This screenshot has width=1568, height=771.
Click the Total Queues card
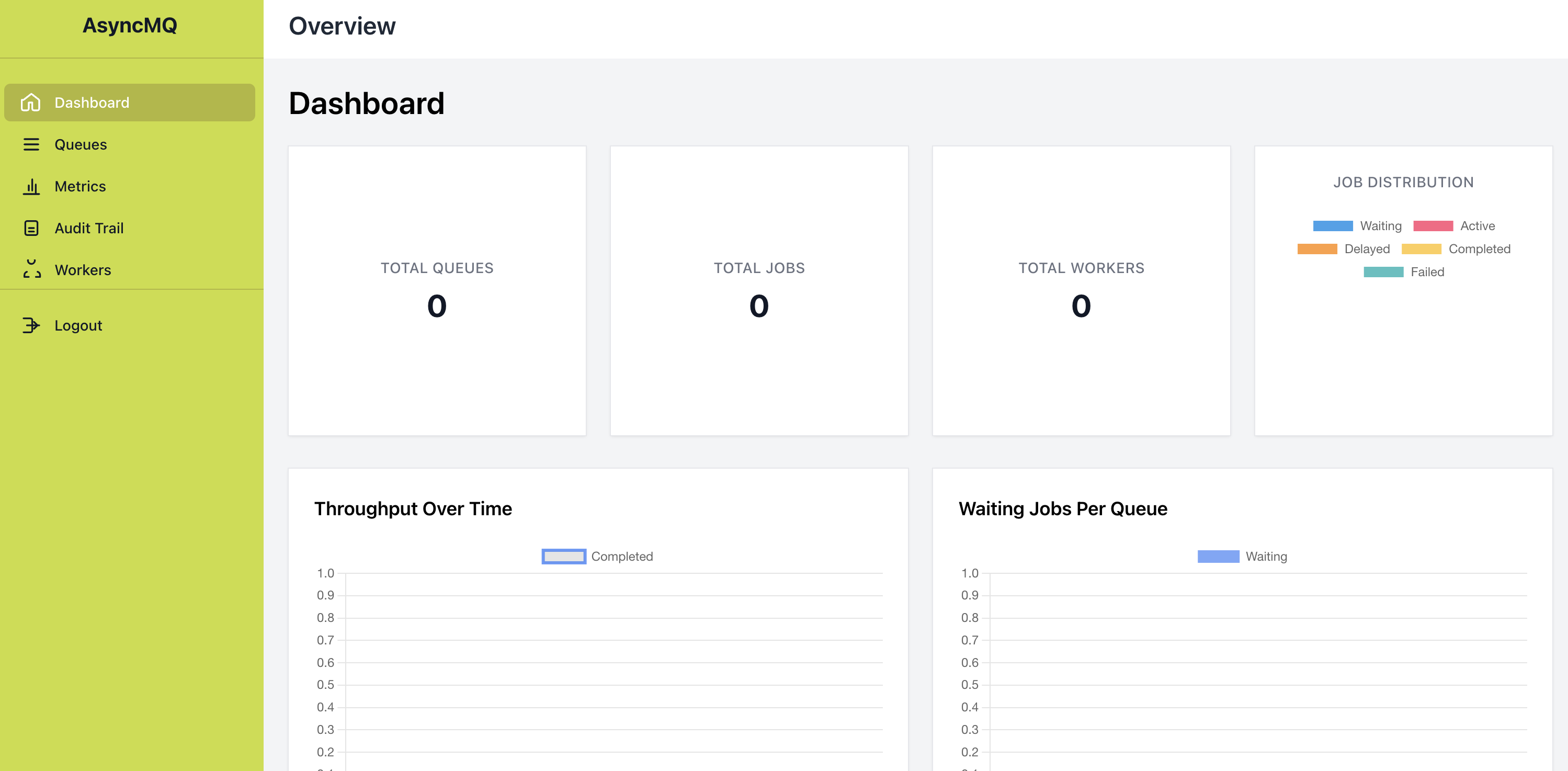(x=436, y=290)
